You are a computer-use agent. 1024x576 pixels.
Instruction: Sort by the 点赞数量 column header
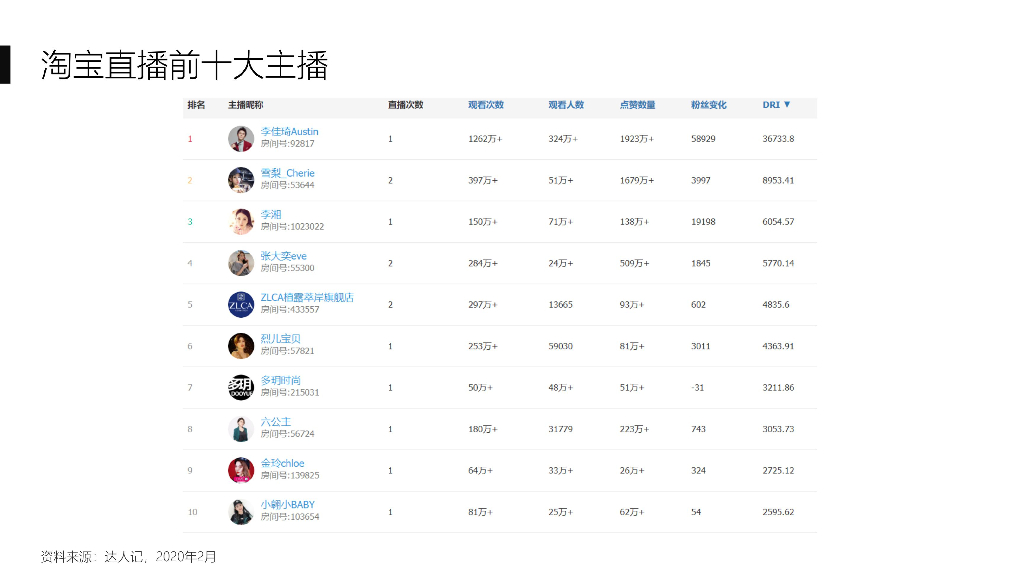(x=637, y=105)
